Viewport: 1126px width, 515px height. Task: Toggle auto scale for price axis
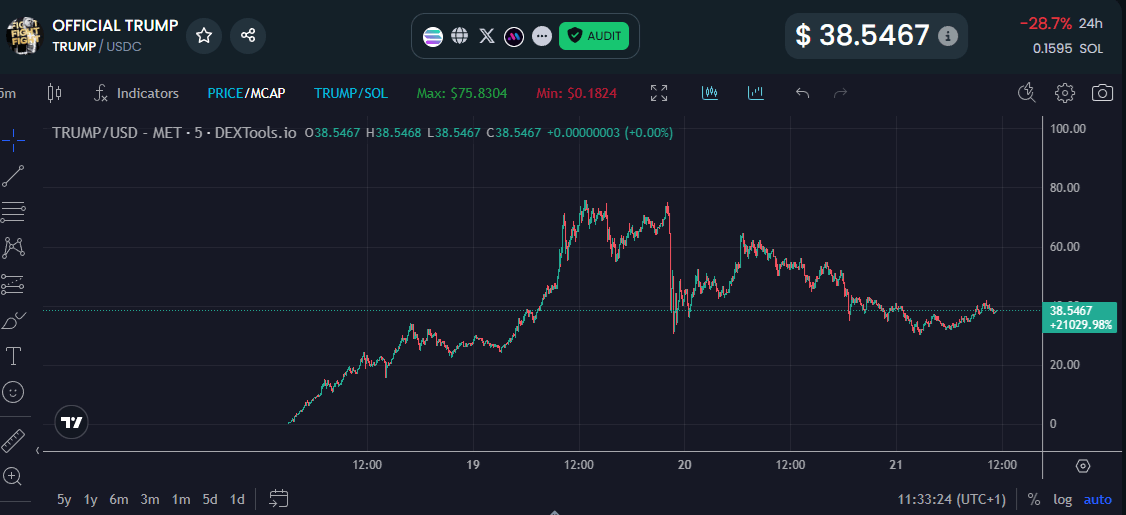pyautogui.click(x=1097, y=499)
